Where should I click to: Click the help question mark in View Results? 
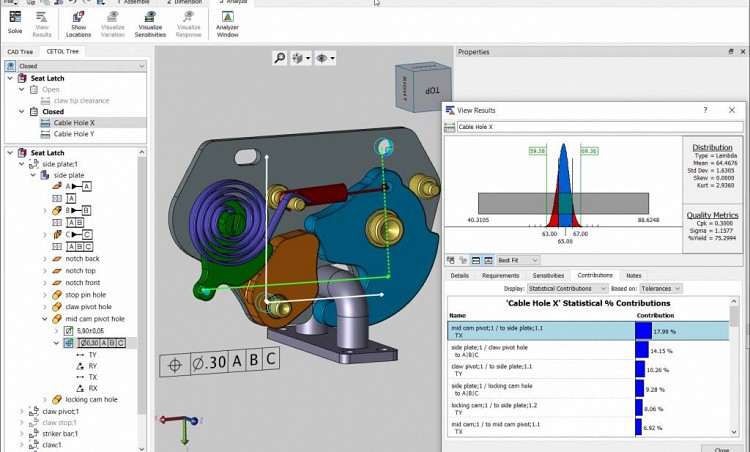pyautogui.click(x=705, y=110)
